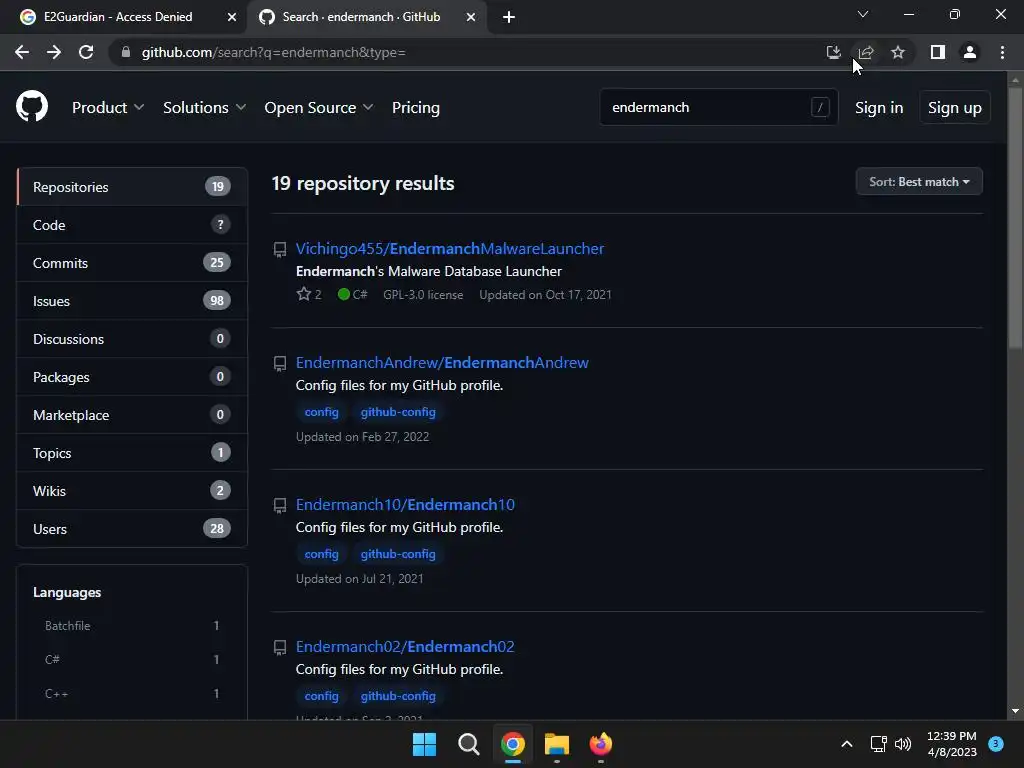Open the clock and date in the taskbar

[x=952, y=744]
